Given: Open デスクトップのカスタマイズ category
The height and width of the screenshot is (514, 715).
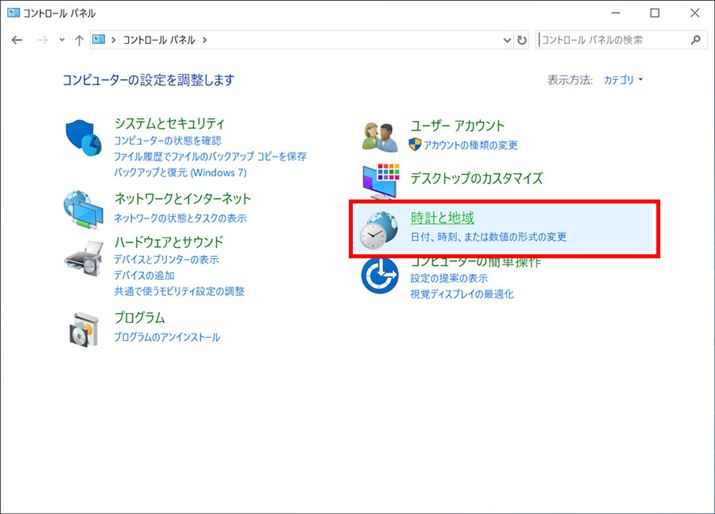Looking at the screenshot, I should coord(477,178).
